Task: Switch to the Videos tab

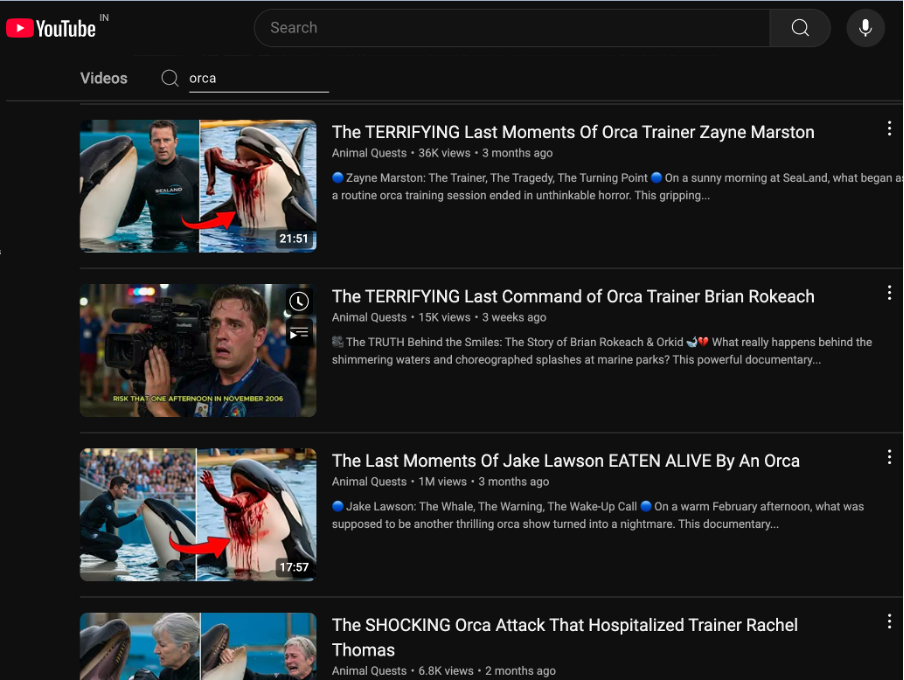Action: [104, 78]
